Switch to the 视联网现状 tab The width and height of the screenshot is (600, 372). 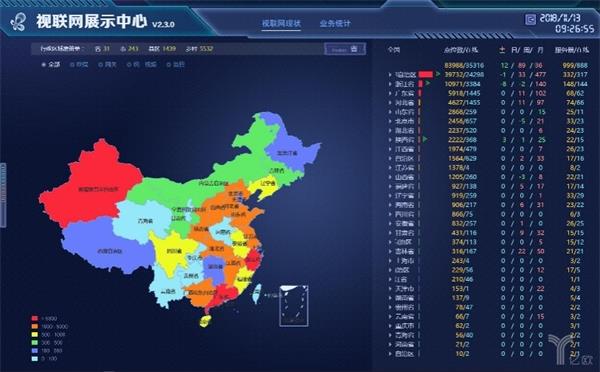281,23
